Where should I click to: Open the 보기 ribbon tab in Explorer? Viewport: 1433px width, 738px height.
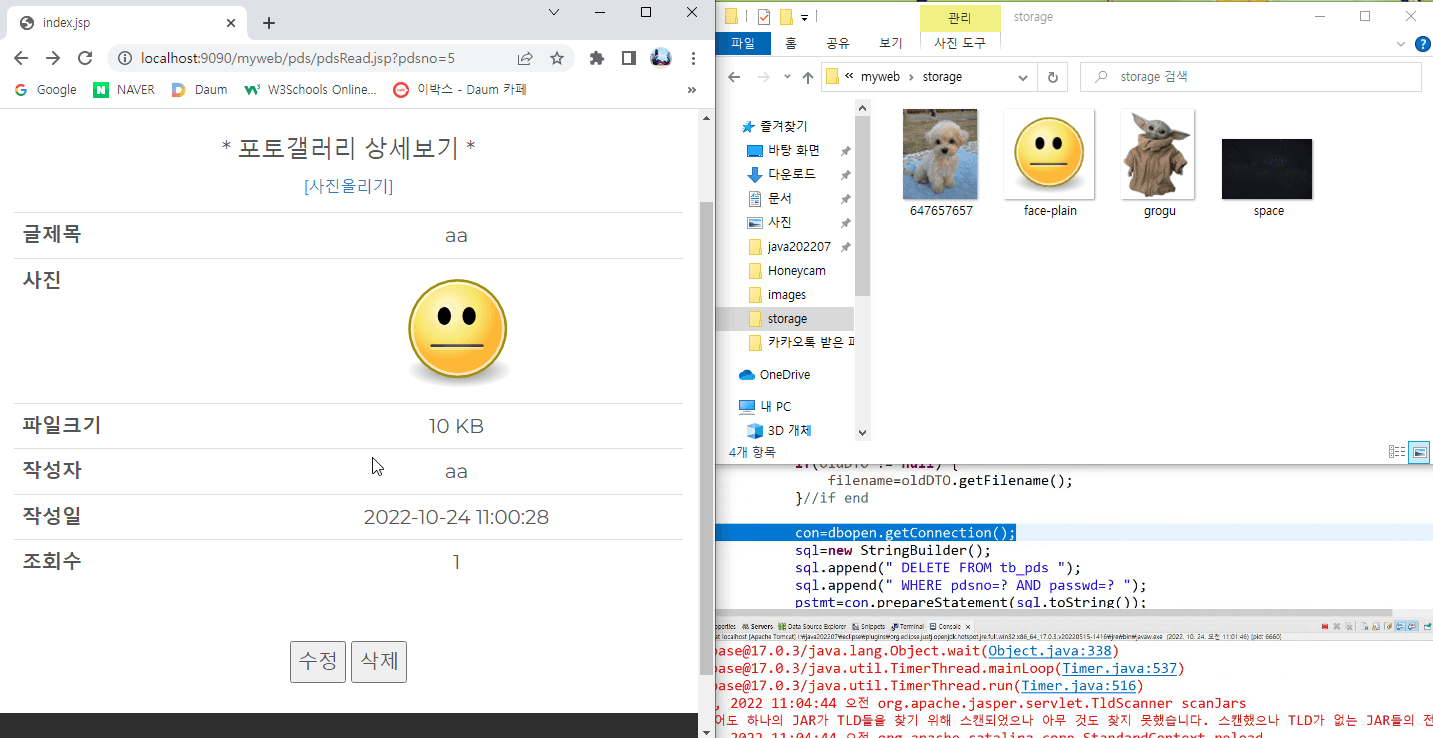coord(890,43)
